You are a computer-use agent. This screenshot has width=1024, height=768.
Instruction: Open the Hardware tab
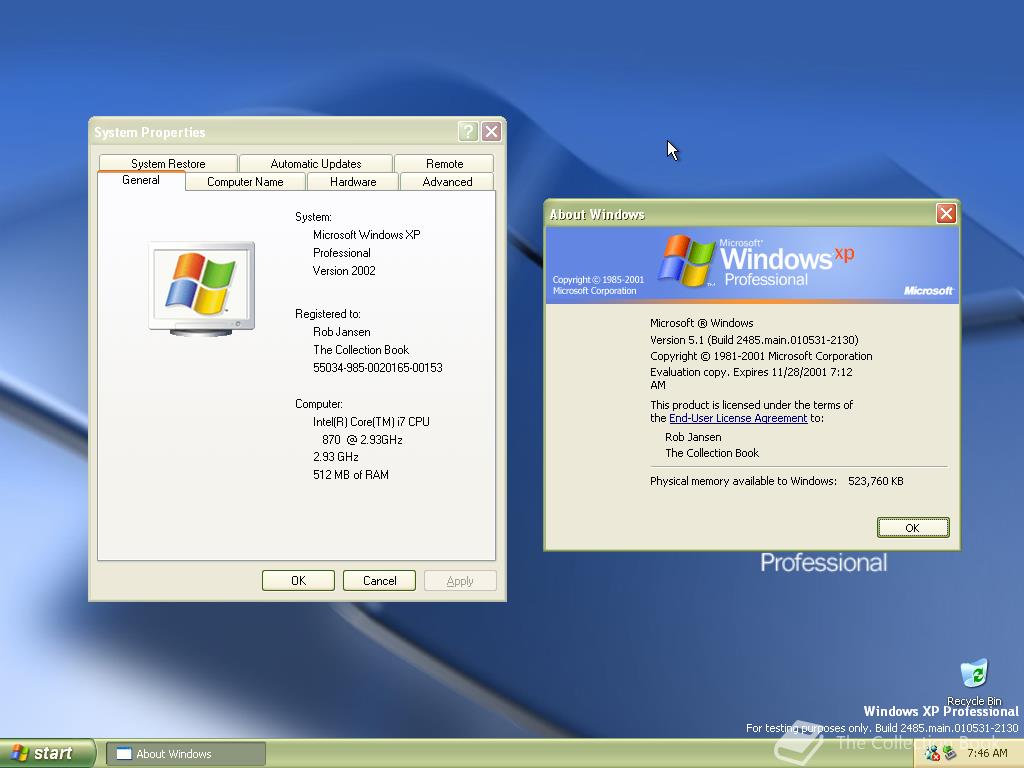point(353,182)
